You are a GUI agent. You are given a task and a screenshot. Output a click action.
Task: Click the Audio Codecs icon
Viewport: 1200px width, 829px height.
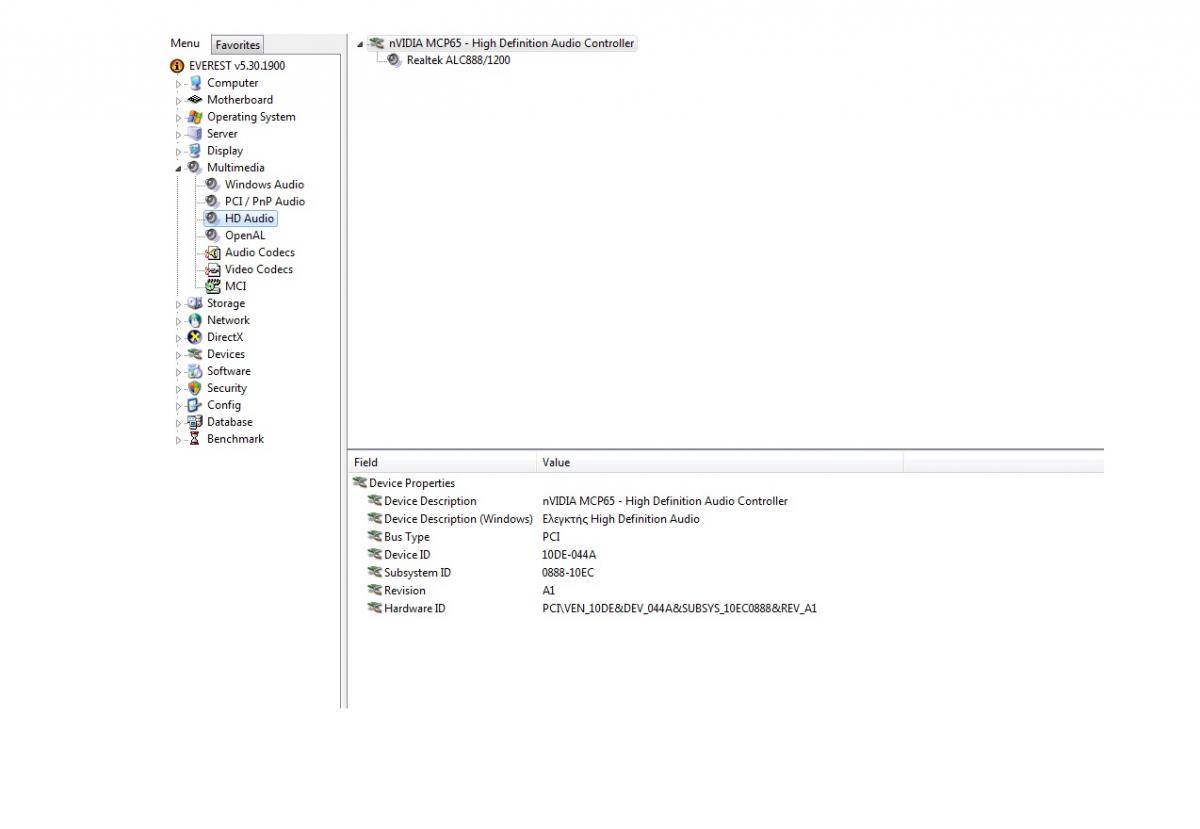click(213, 253)
